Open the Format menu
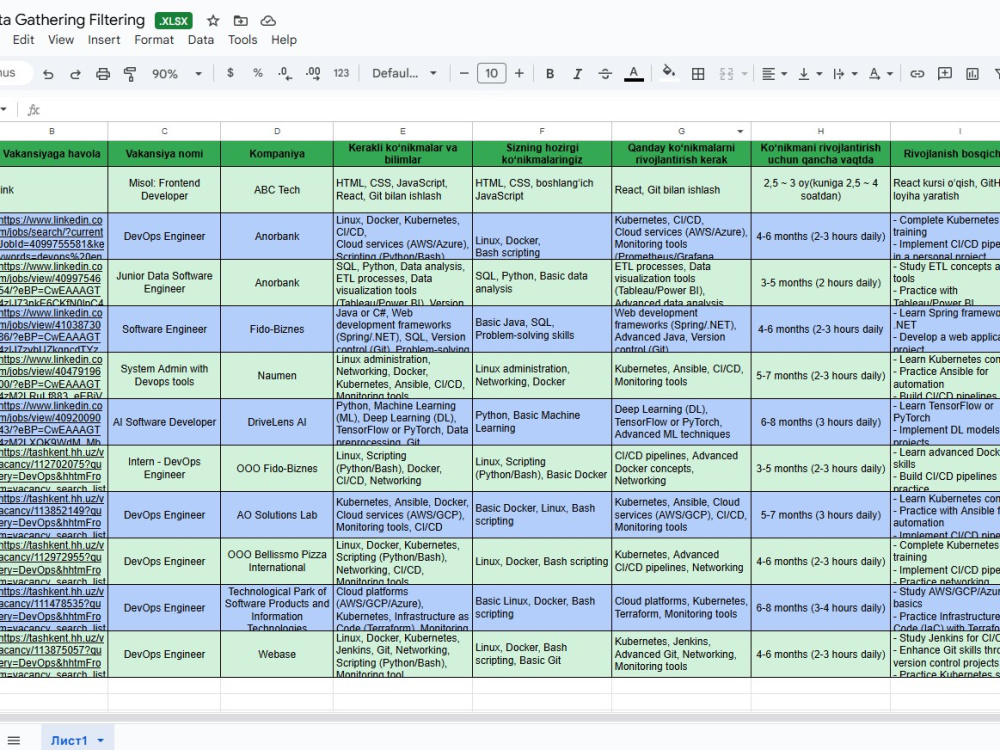 pos(154,40)
